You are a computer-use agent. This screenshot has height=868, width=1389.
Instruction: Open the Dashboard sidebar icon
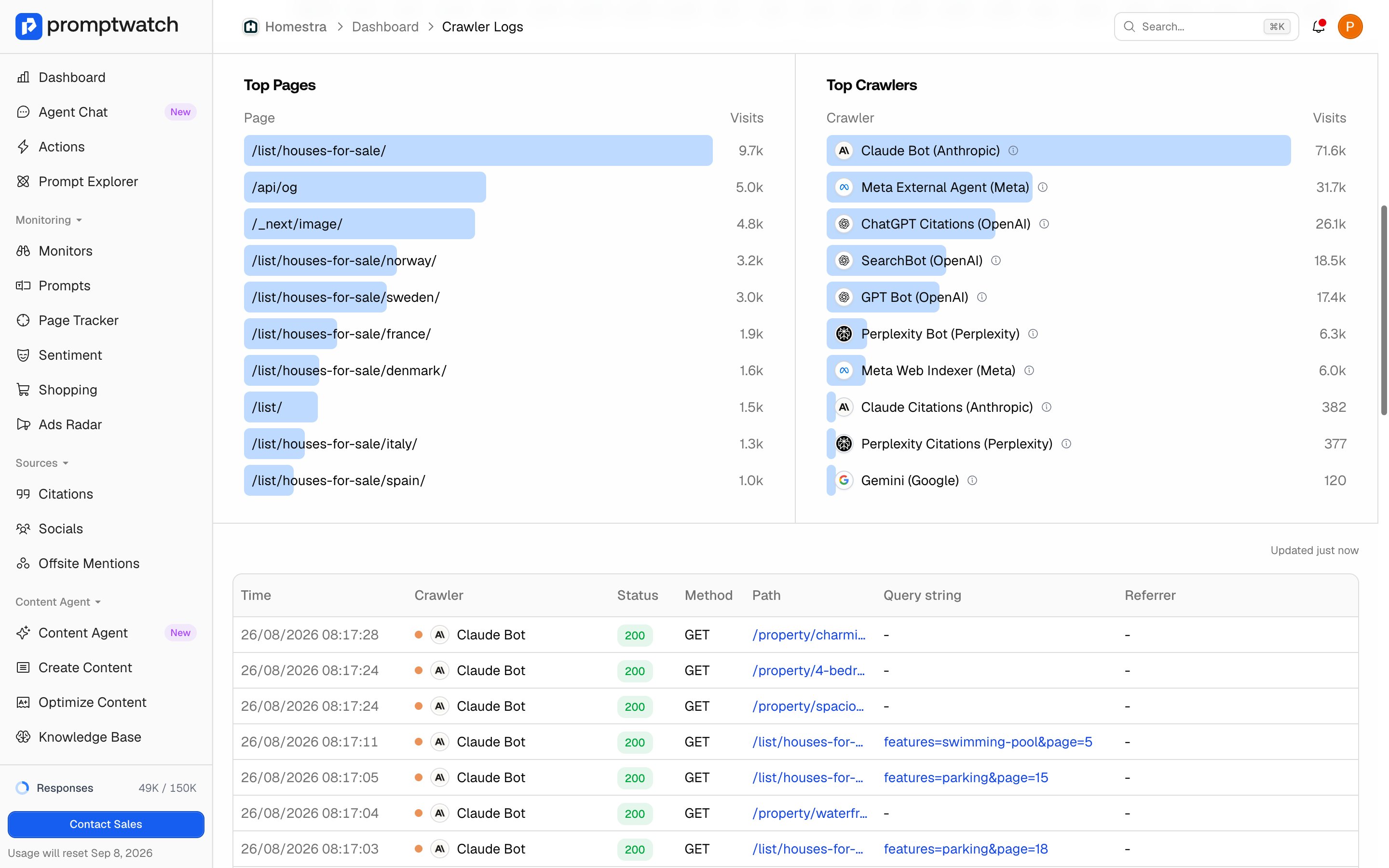pyautogui.click(x=23, y=77)
